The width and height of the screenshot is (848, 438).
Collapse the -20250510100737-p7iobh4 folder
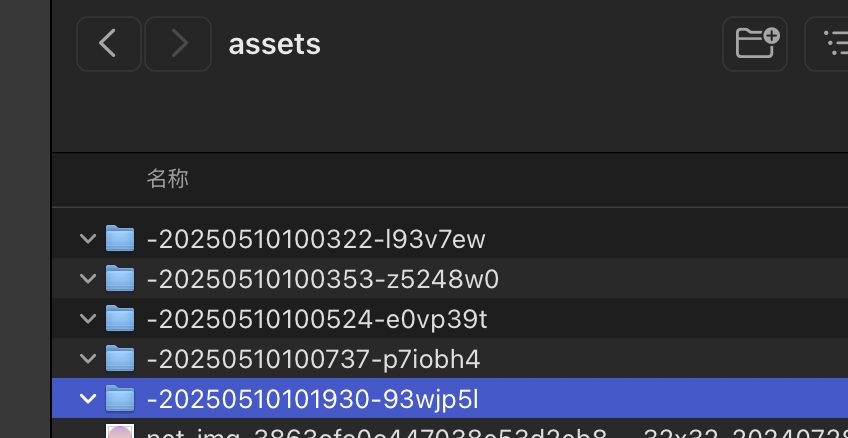pos(88,358)
